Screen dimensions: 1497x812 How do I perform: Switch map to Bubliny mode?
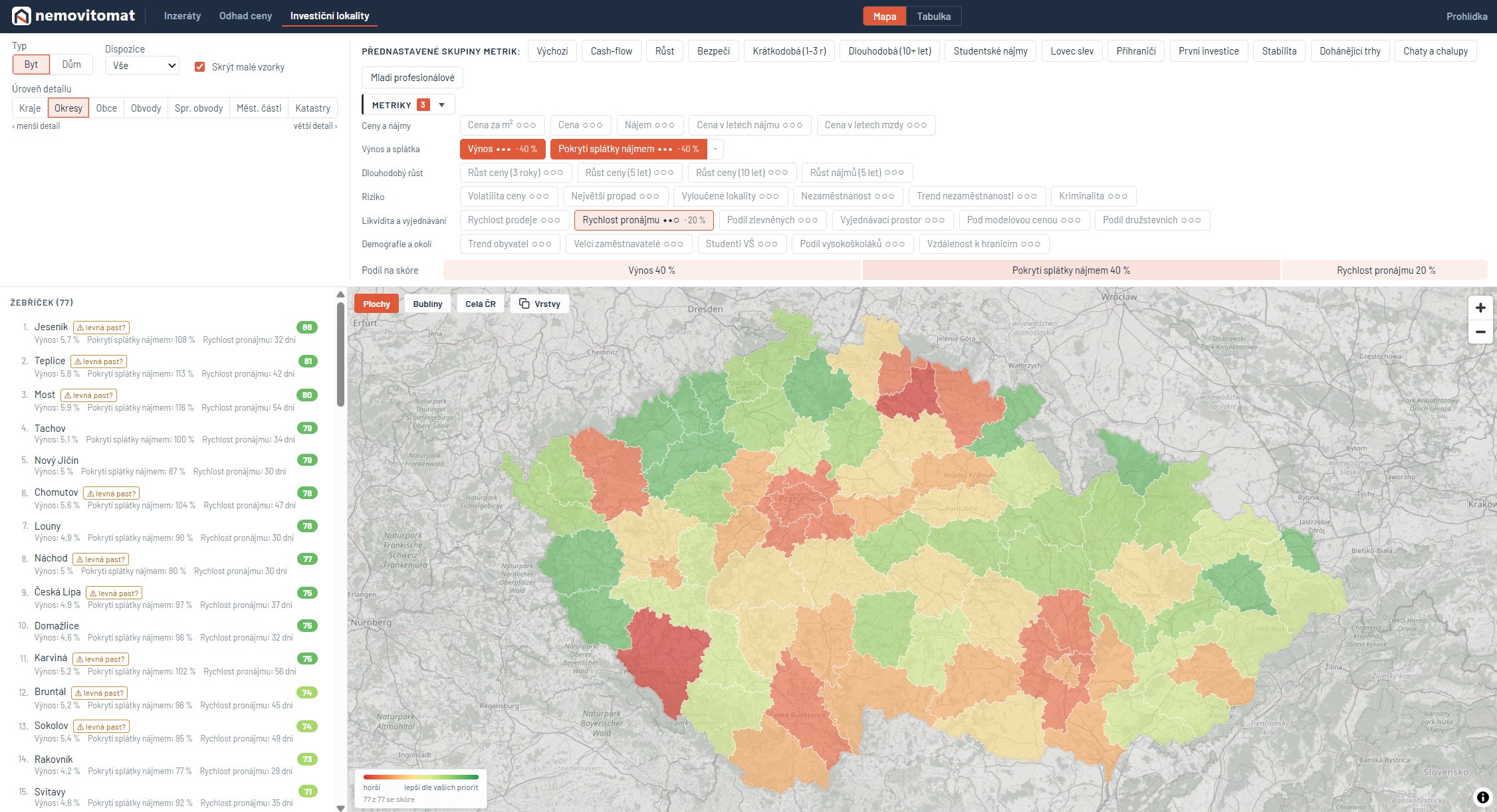[427, 304]
